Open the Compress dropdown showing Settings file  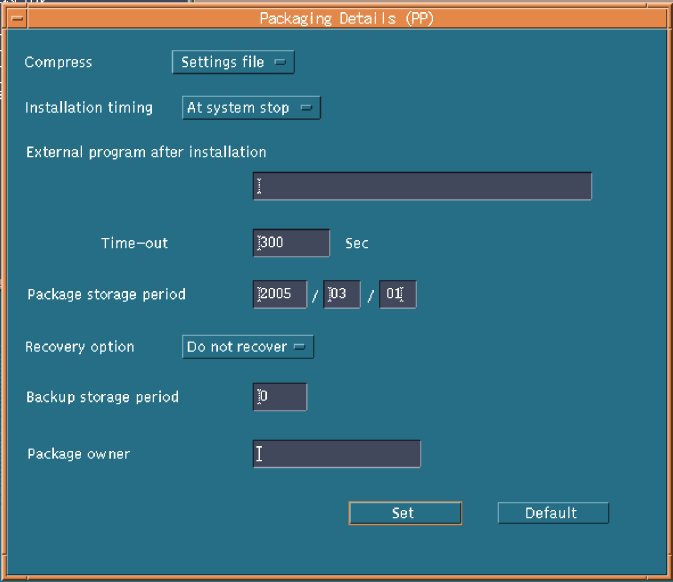point(233,62)
